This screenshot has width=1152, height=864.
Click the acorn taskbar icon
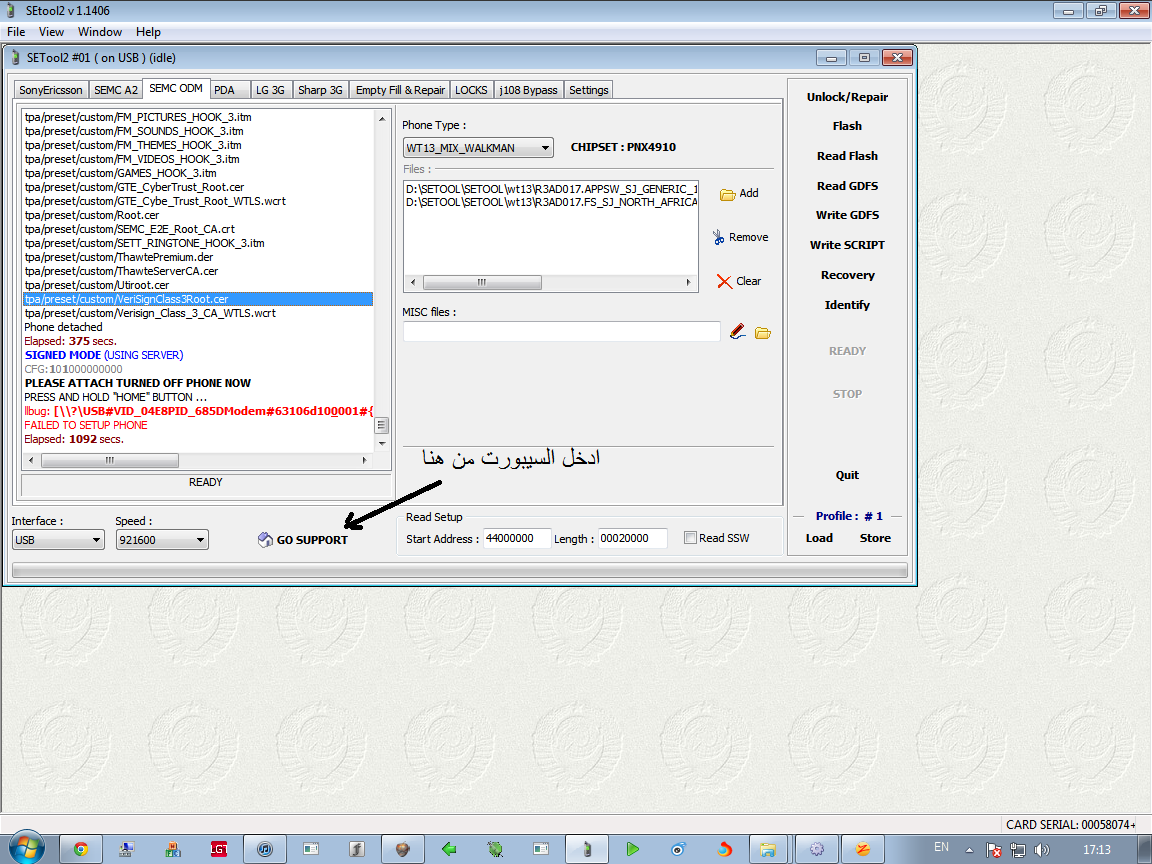click(x=403, y=849)
